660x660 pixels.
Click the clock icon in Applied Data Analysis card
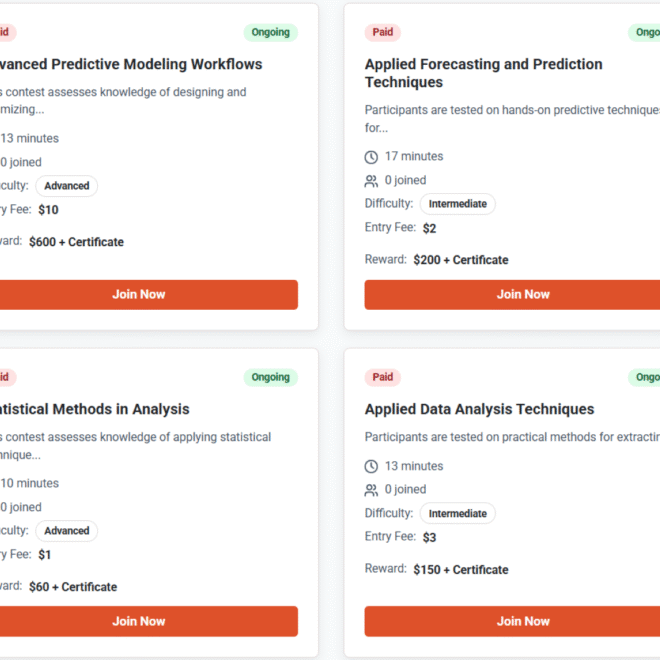[371, 467]
